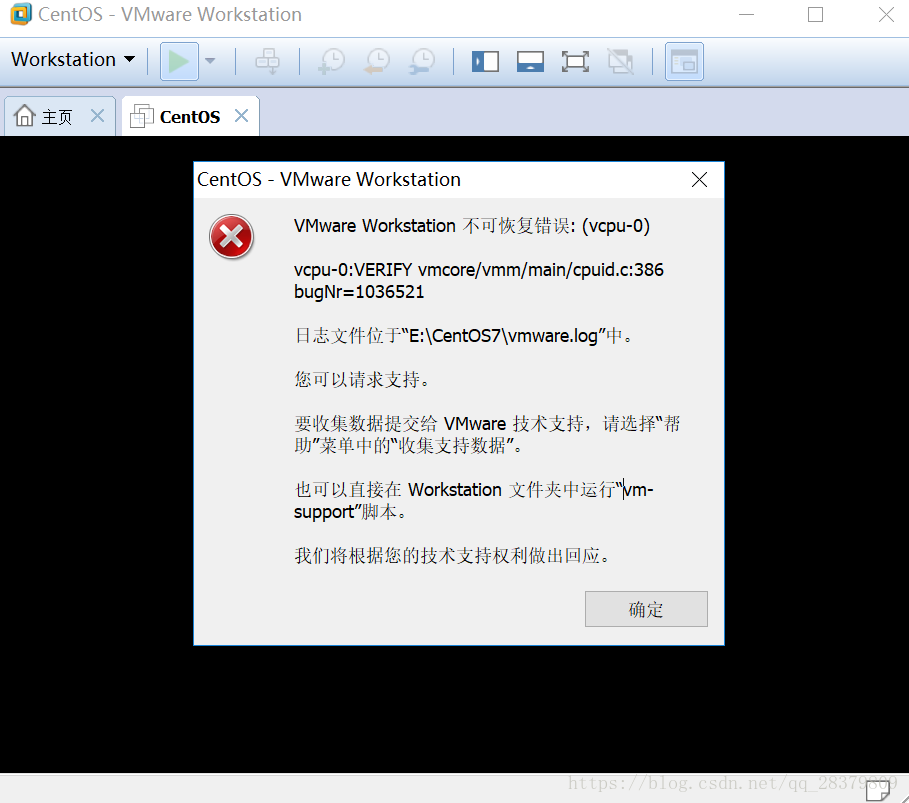
Task: Click the 我们将根据您的技术支持权利做出回应 text
Action: 452,555
